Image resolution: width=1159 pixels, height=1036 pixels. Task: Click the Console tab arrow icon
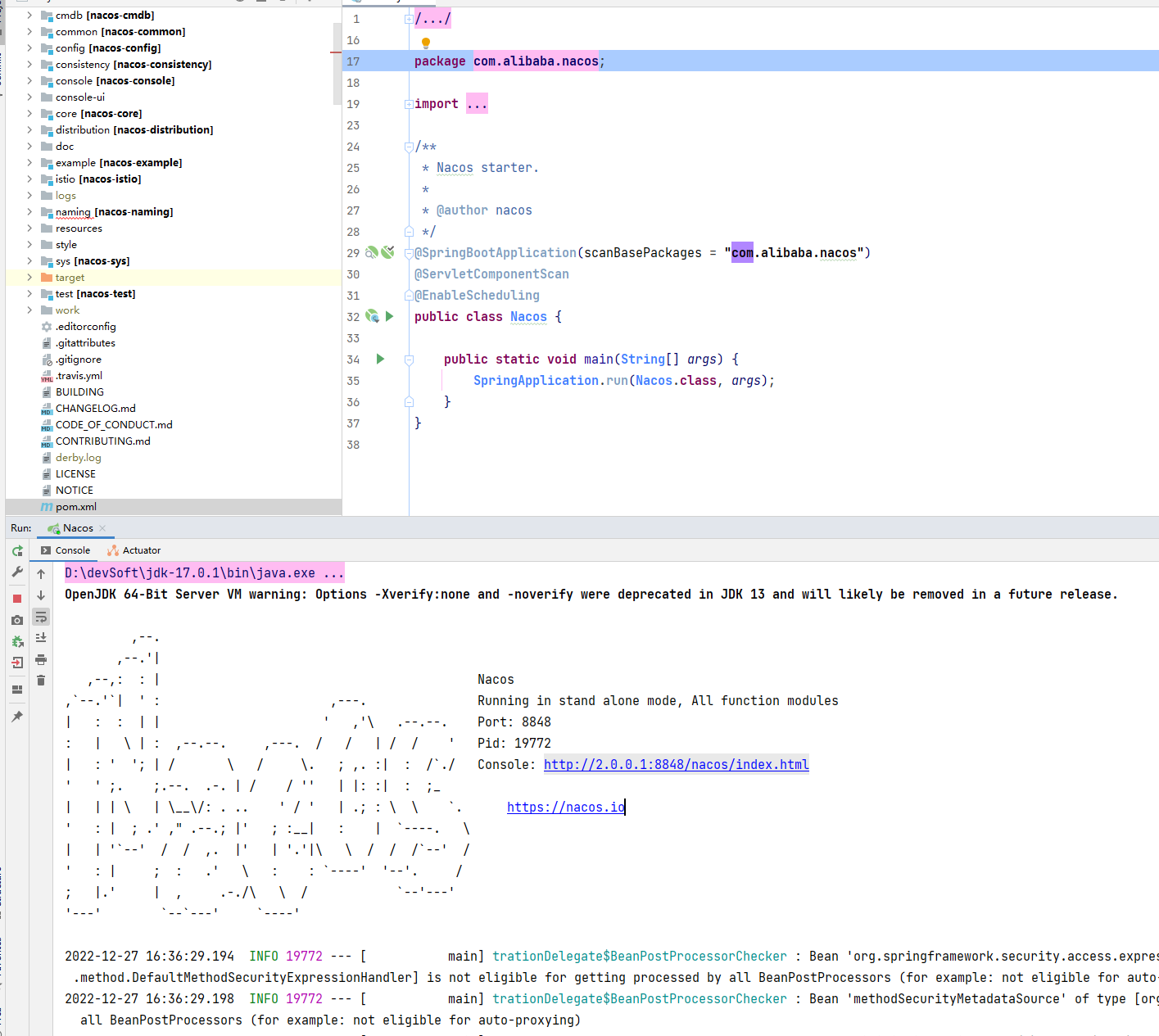(x=46, y=550)
